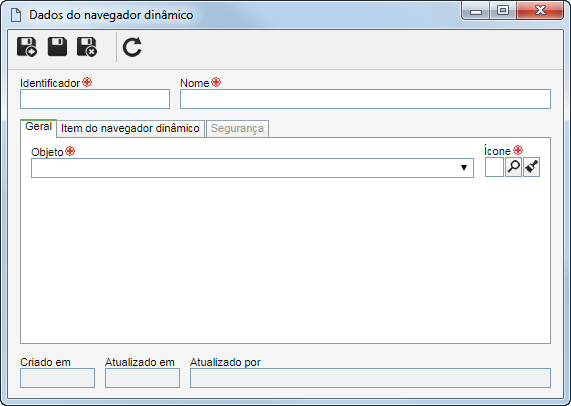Viewport: 571px width, 406px height.
Task: Open Item do navegador dinâmico tab
Action: coord(130,129)
